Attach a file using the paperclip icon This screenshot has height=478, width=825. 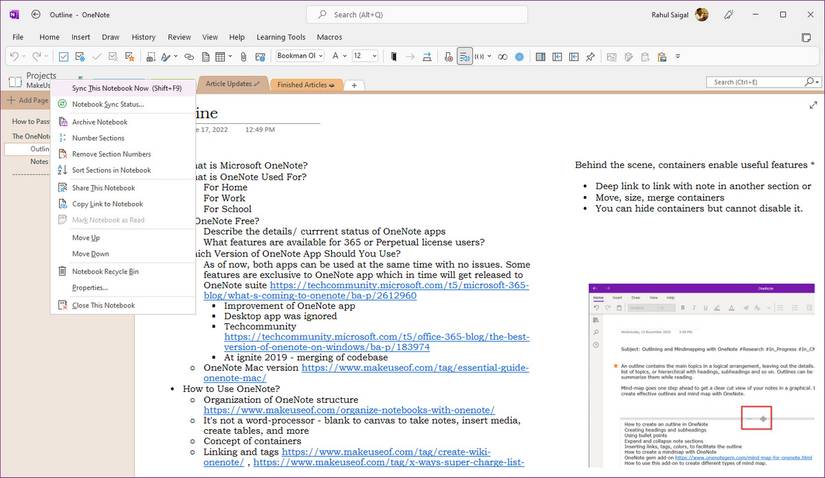243,56
